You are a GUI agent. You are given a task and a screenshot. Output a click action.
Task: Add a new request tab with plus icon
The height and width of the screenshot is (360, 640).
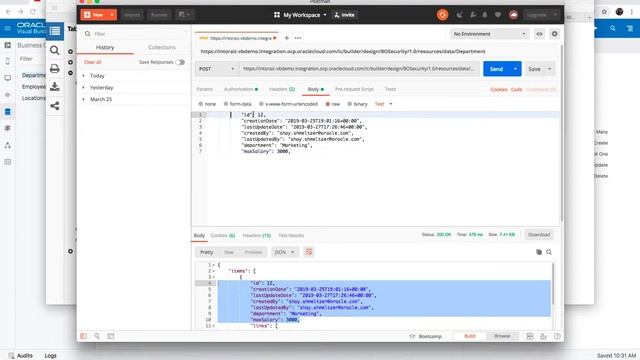(x=287, y=38)
